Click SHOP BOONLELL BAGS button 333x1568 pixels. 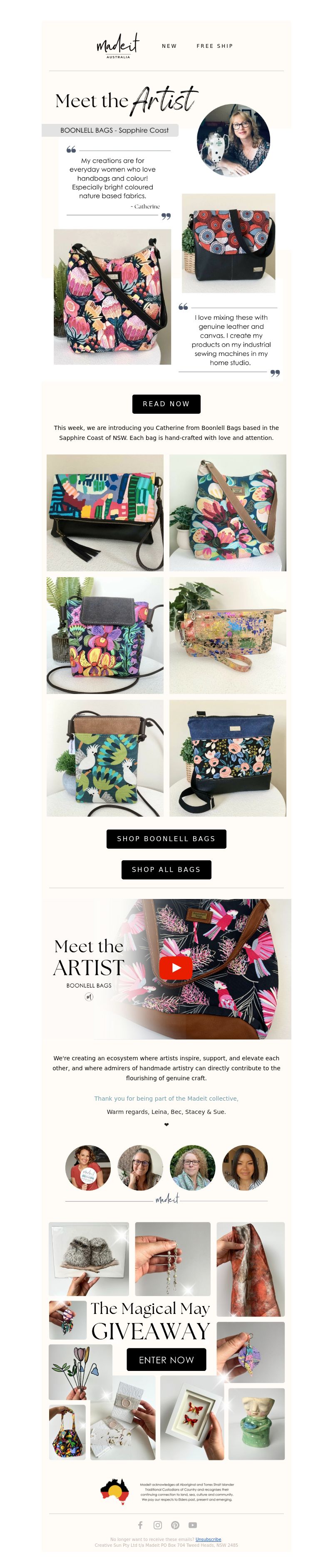(x=166, y=838)
